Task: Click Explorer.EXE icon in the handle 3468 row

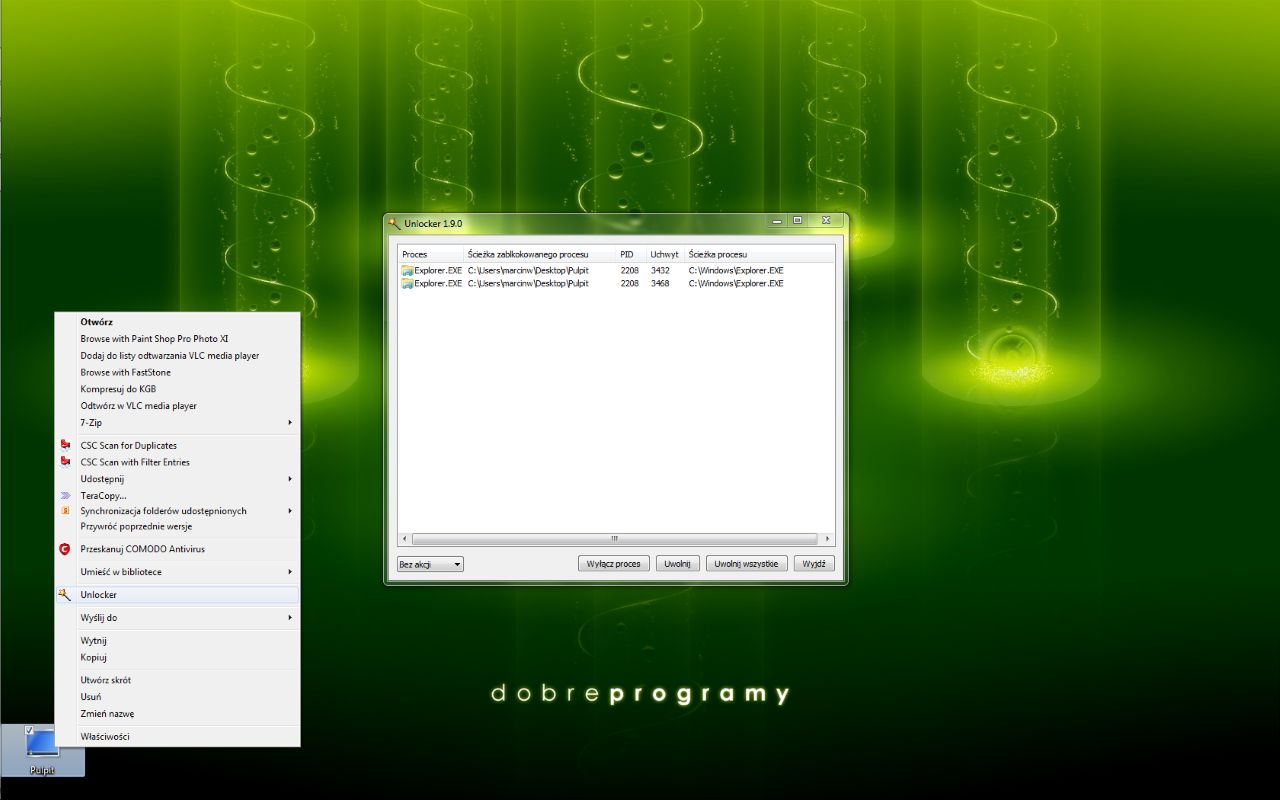Action: pyautogui.click(x=408, y=283)
